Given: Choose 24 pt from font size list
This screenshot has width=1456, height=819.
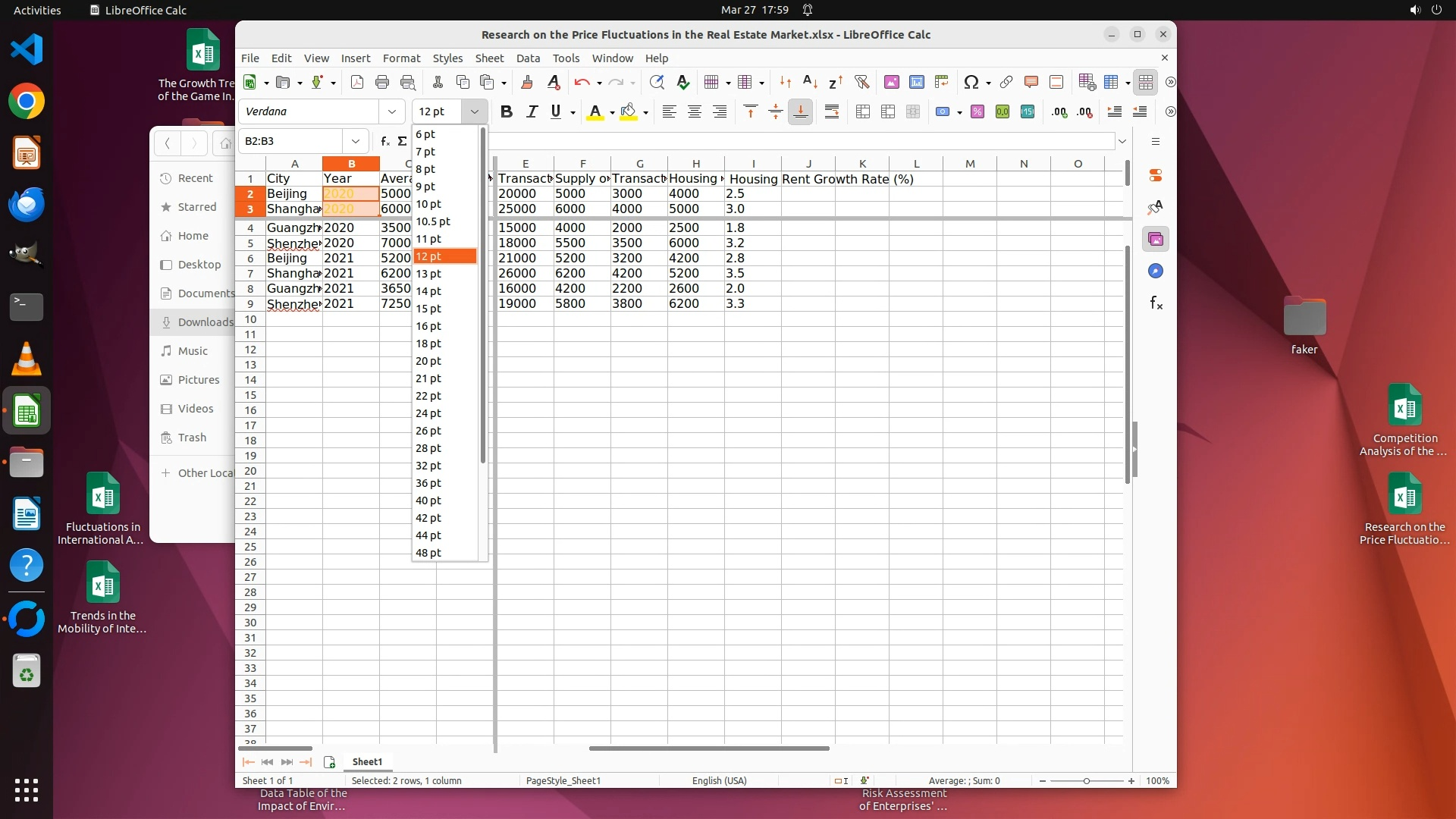Looking at the screenshot, I should pos(428,413).
